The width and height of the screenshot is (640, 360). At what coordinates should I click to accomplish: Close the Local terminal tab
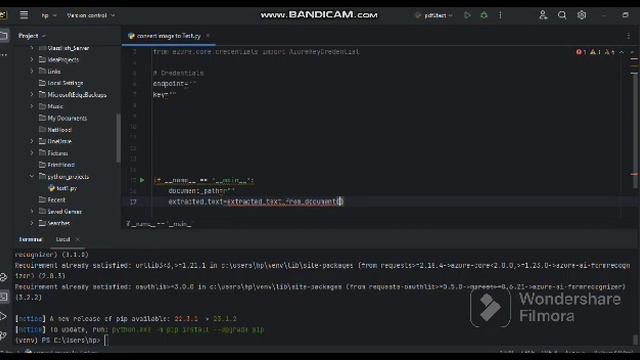click(78, 240)
